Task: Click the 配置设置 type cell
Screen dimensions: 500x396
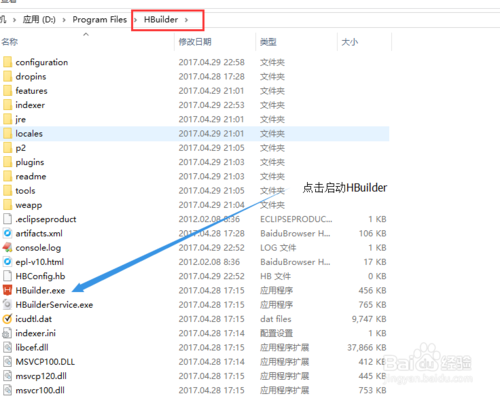Action: [x=276, y=333]
